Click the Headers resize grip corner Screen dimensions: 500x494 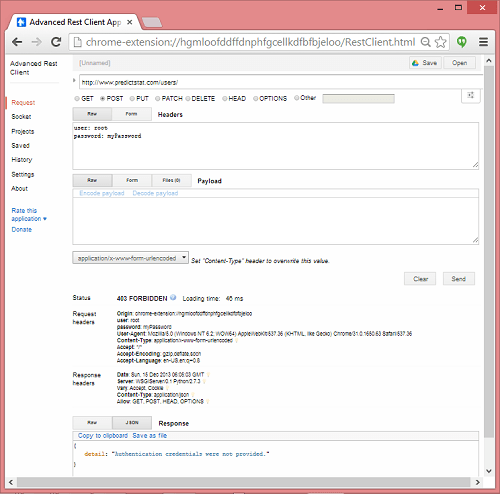(475, 165)
